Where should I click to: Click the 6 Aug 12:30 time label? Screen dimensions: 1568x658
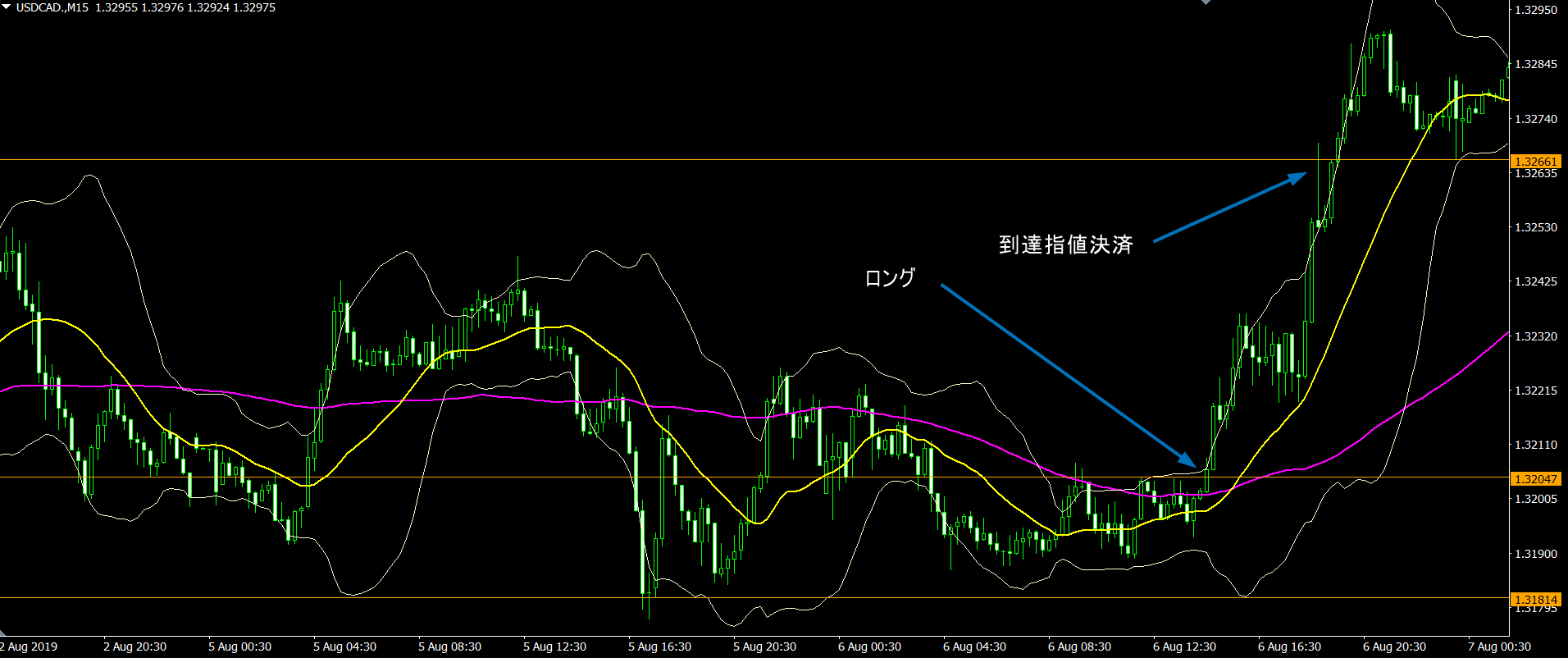pos(1184,647)
